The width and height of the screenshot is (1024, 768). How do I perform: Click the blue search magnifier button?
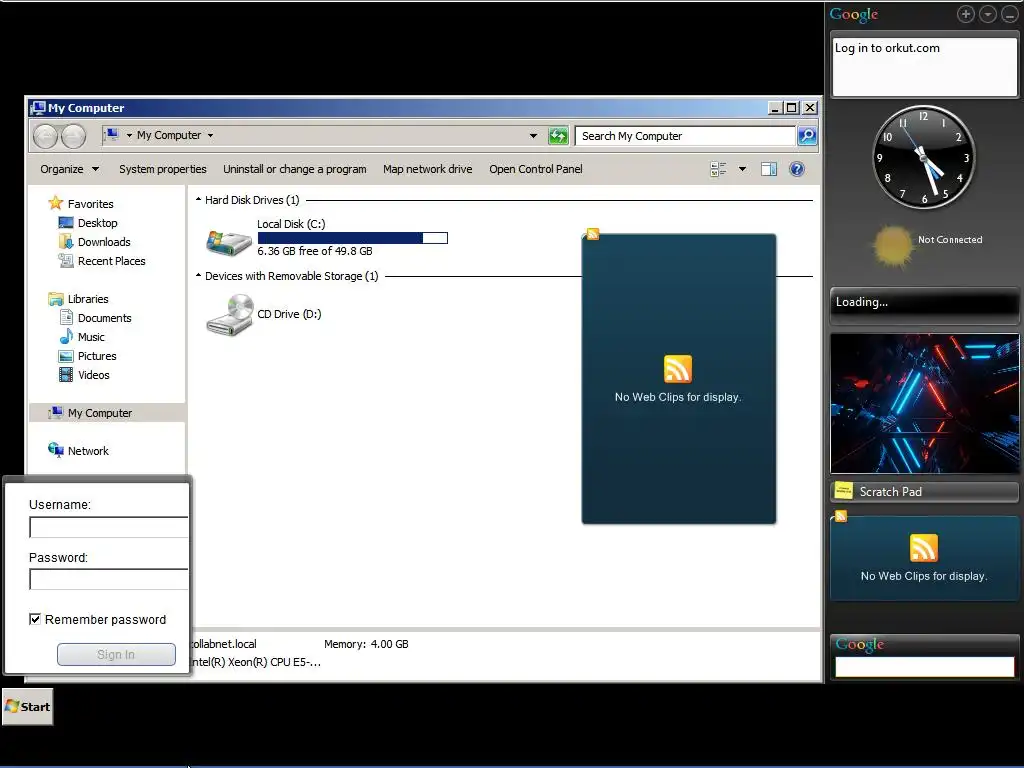[807, 136]
